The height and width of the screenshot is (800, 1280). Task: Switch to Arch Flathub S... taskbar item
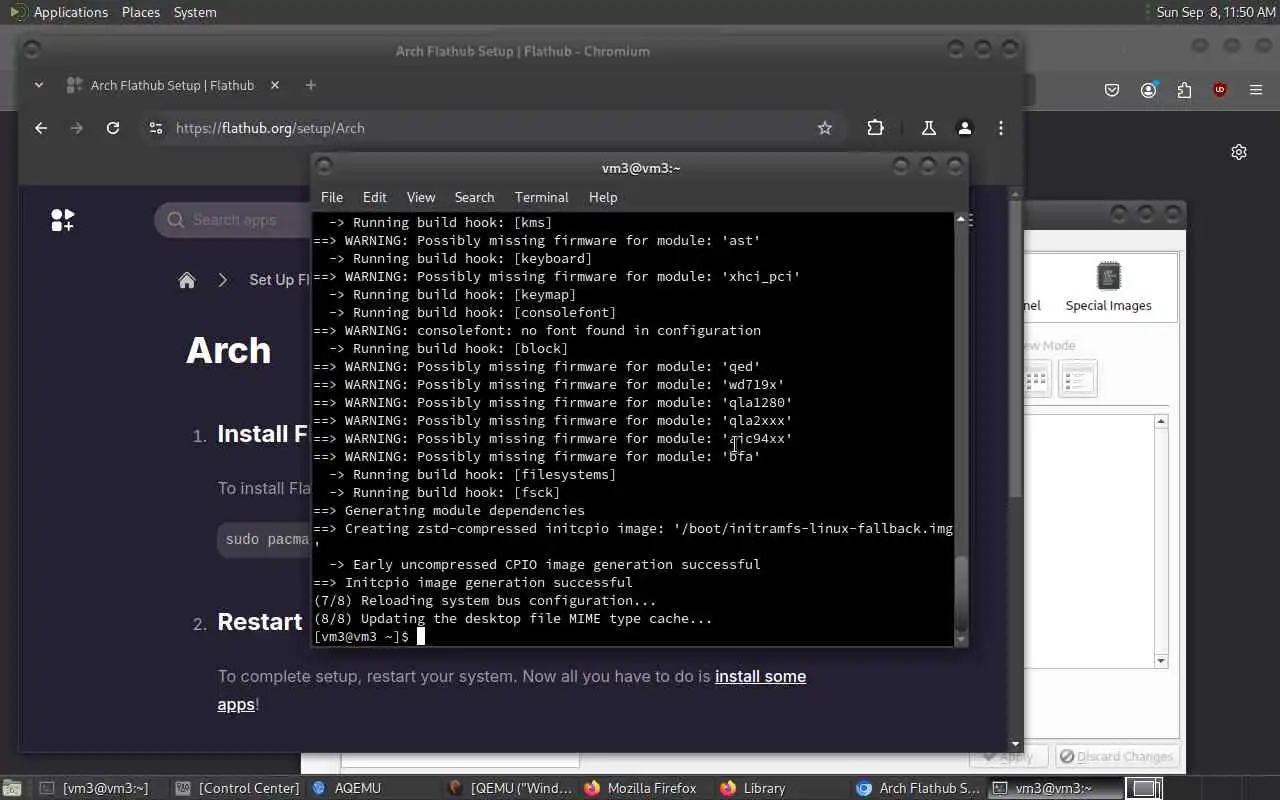tap(919, 788)
